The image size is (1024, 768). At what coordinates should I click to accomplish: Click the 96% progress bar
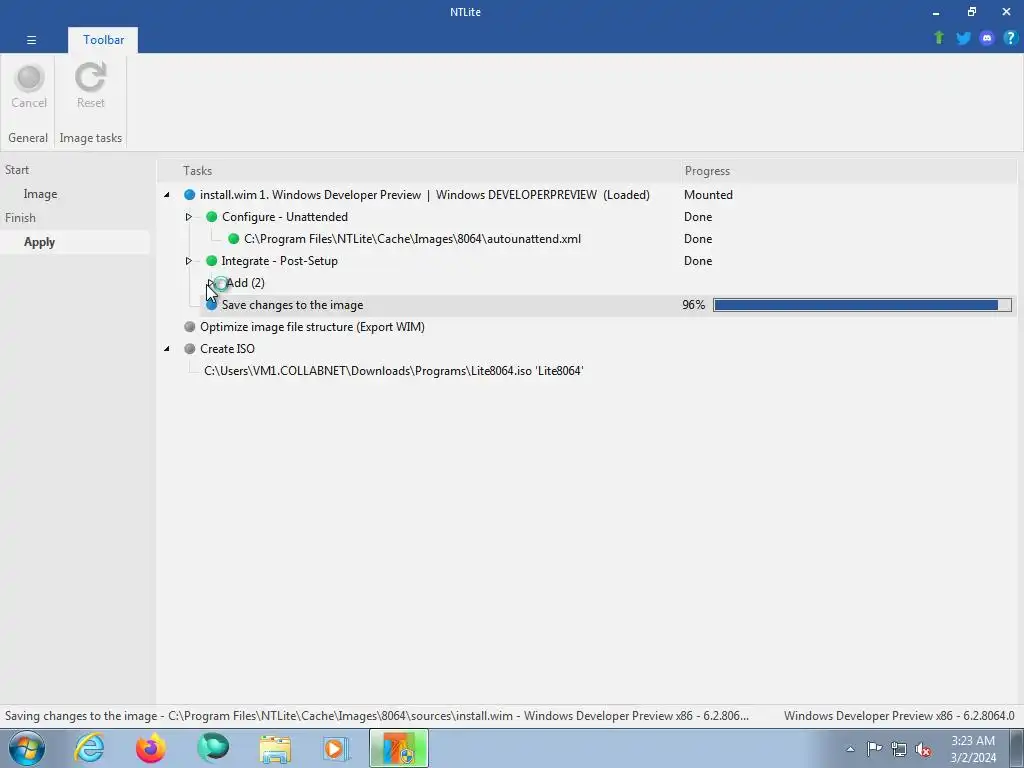point(862,305)
